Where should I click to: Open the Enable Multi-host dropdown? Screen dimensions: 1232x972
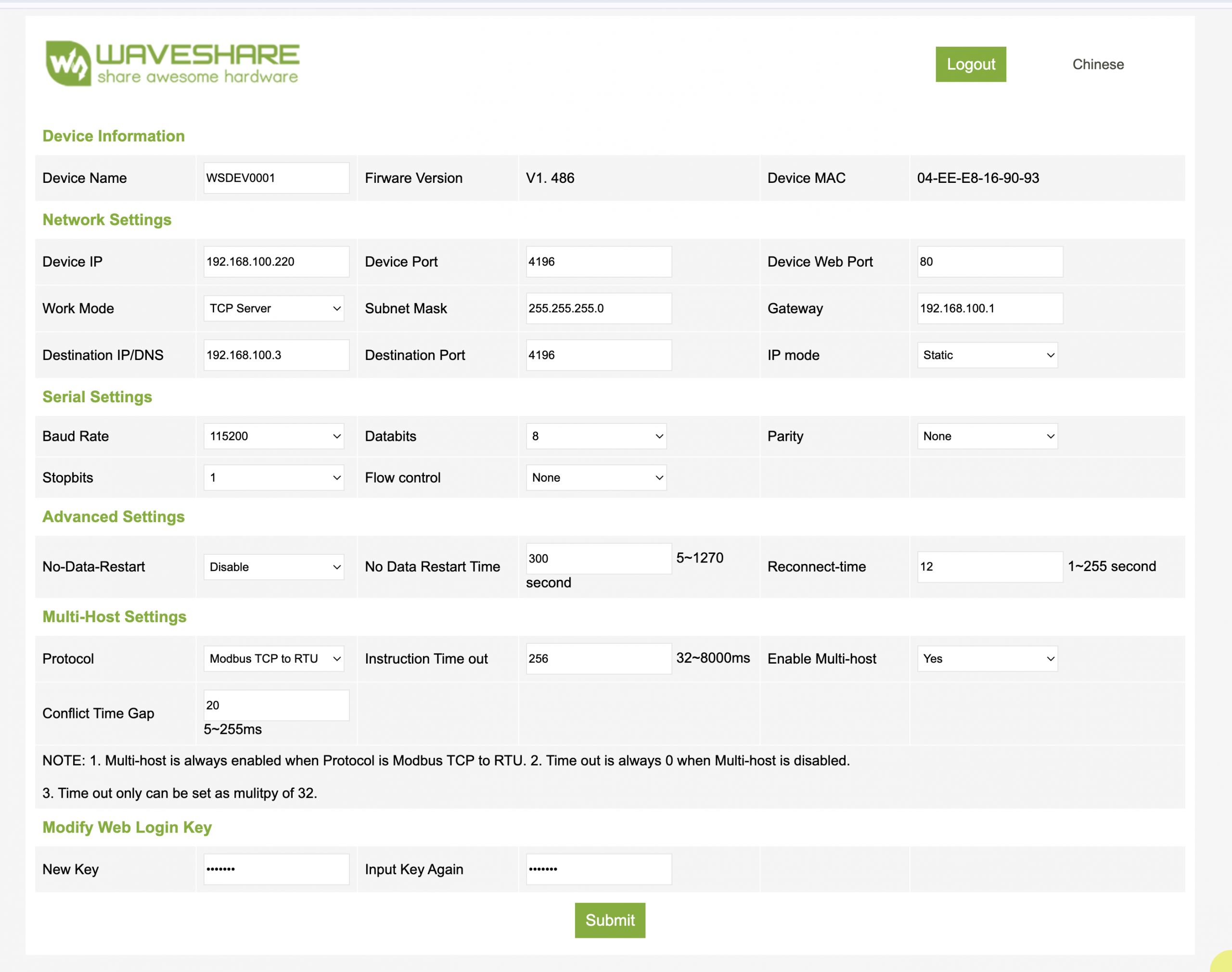[987, 658]
